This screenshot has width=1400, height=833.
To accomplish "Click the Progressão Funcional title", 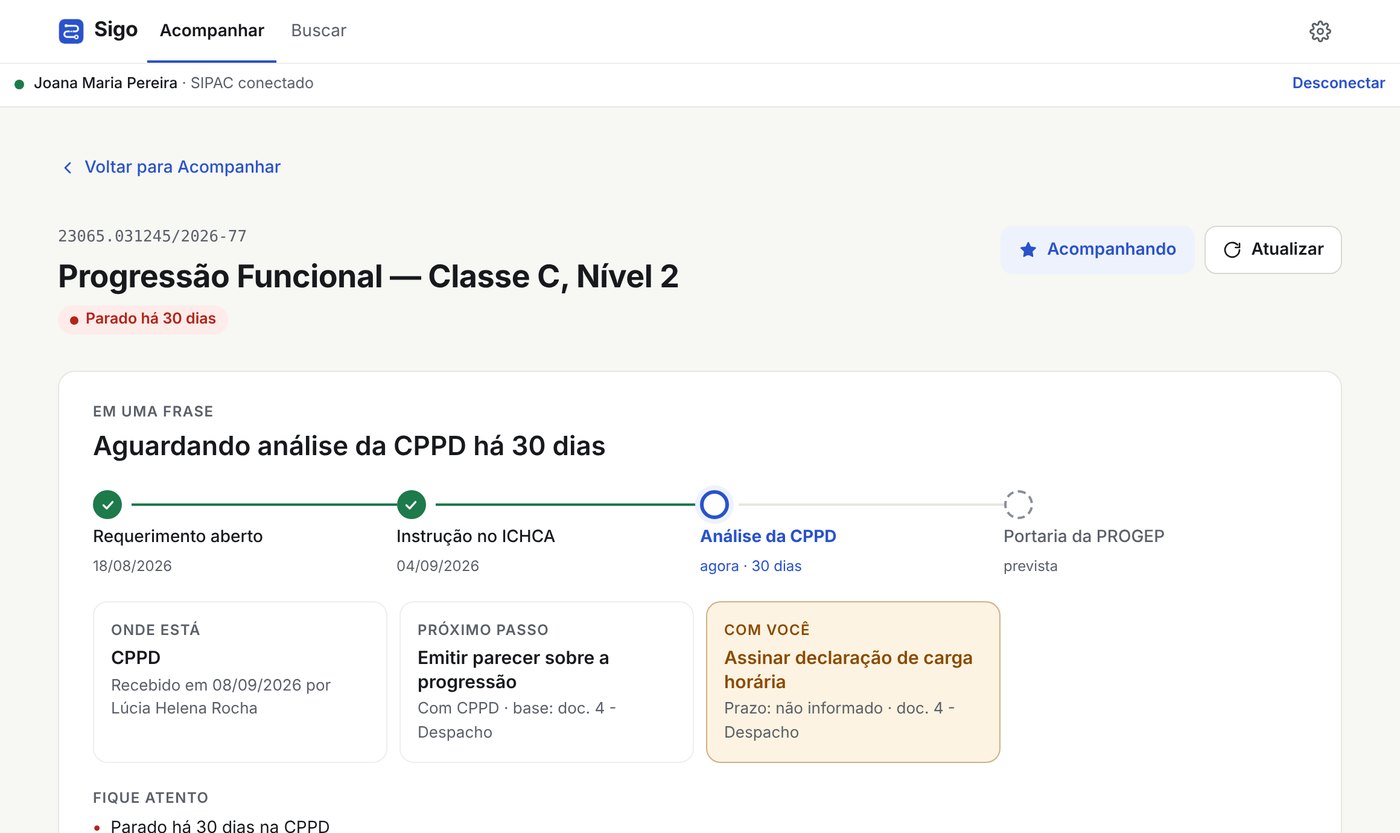I will [x=368, y=276].
